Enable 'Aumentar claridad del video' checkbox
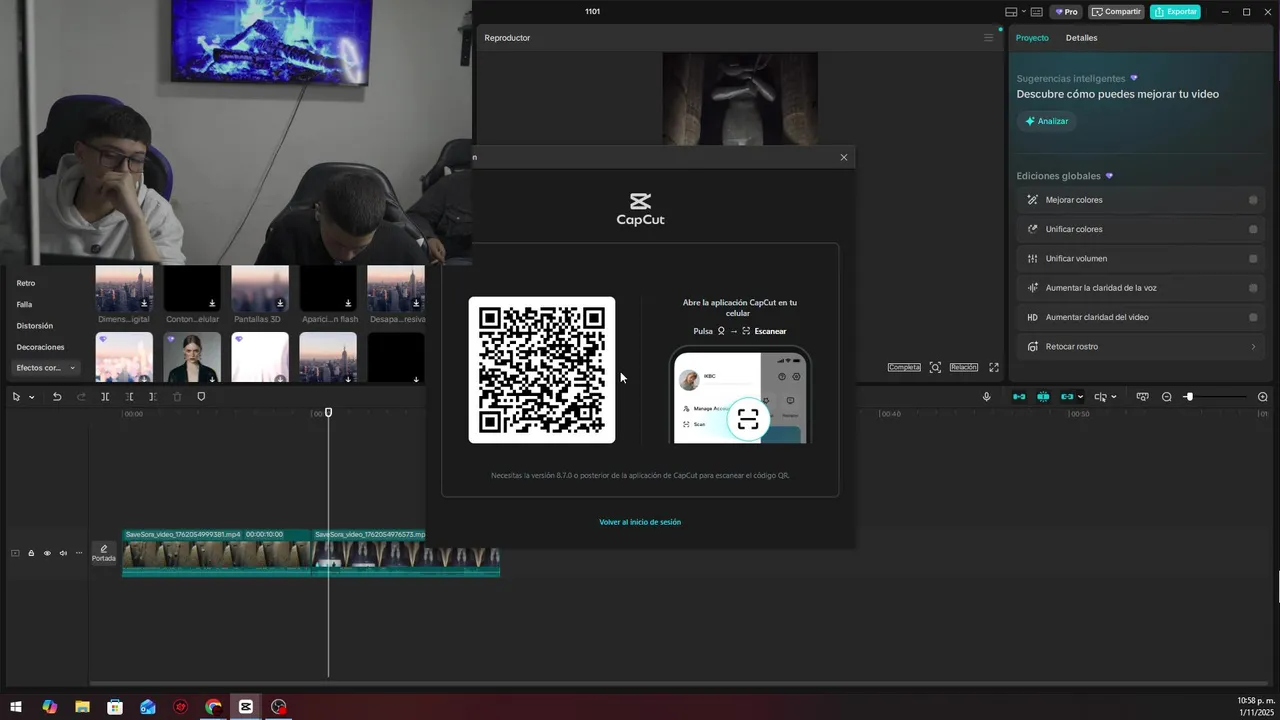The height and width of the screenshot is (720, 1280). click(x=1253, y=317)
